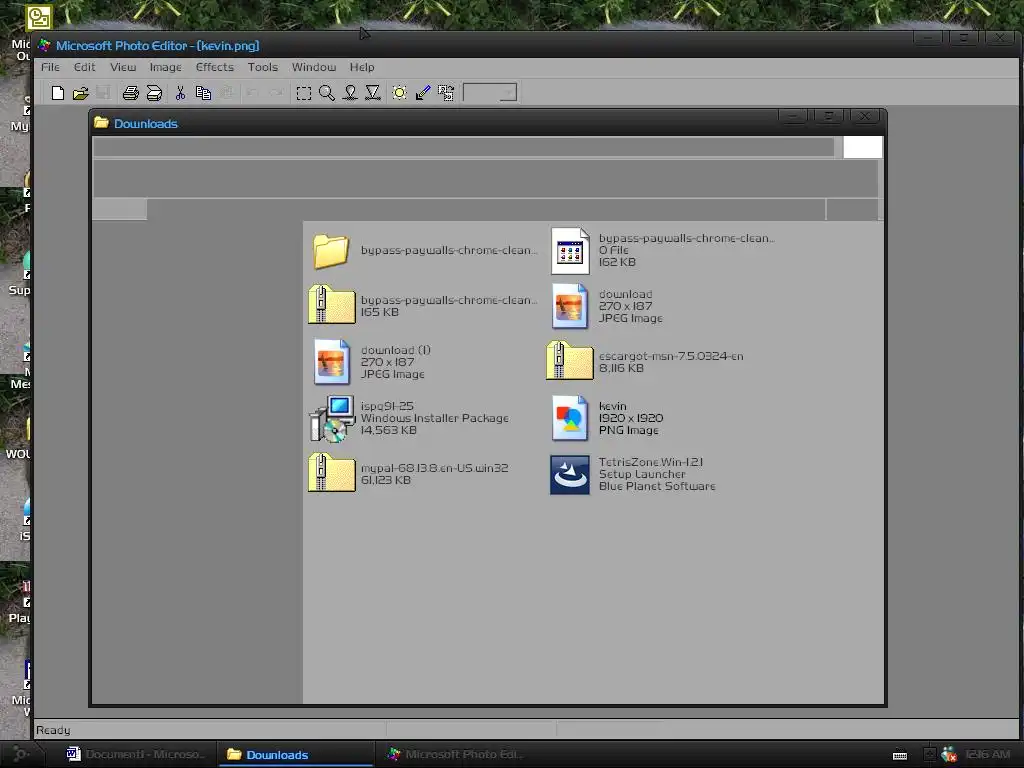Viewport: 1024px width, 768px height.
Task: Create a new image with the New toolbar icon
Action: click(57, 93)
